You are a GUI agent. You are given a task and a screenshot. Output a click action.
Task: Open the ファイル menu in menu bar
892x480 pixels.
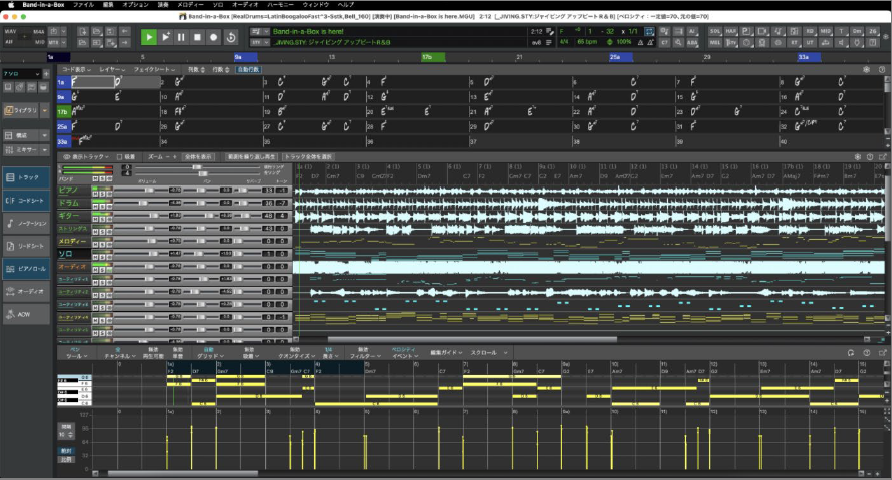84,5
